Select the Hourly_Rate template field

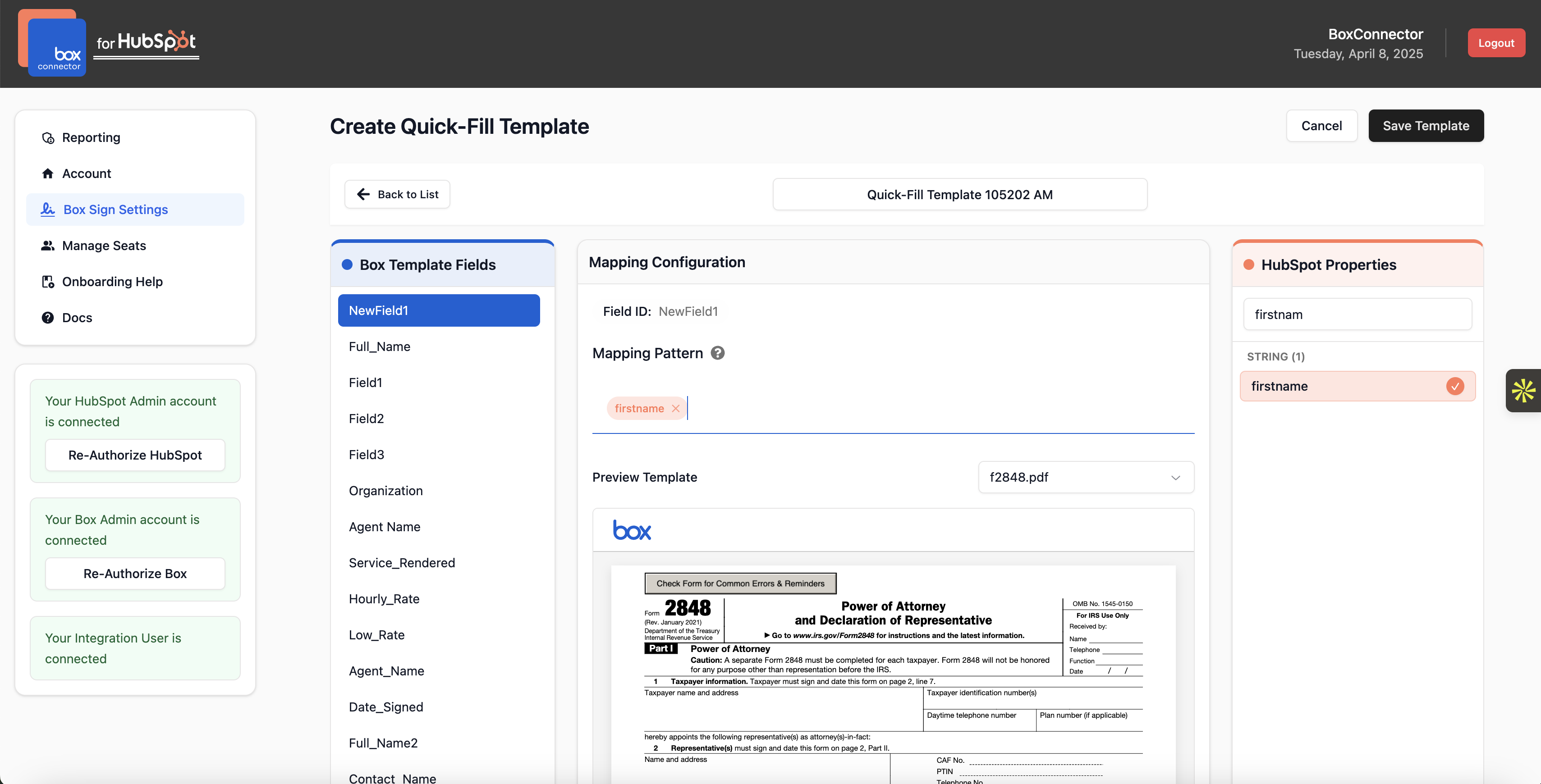(x=439, y=599)
